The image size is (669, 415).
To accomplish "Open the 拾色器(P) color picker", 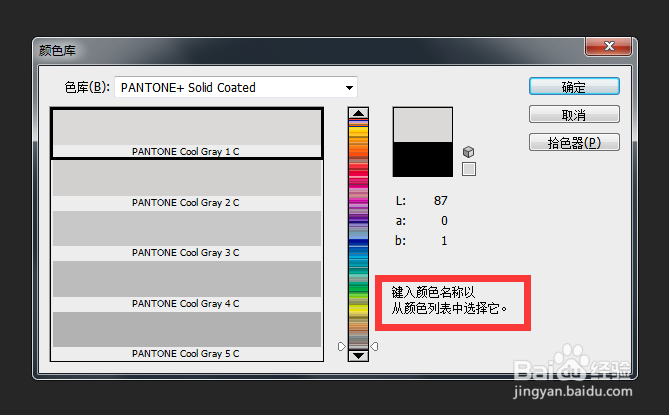I will pos(574,142).
